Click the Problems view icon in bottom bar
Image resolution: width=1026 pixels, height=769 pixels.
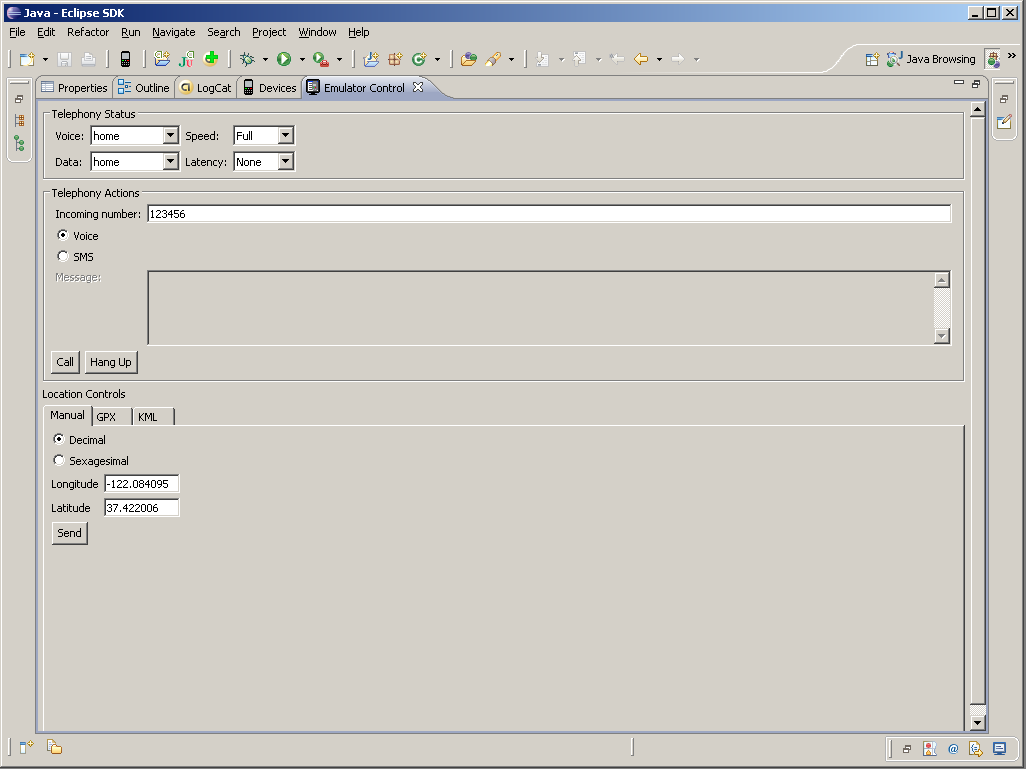(929, 749)
